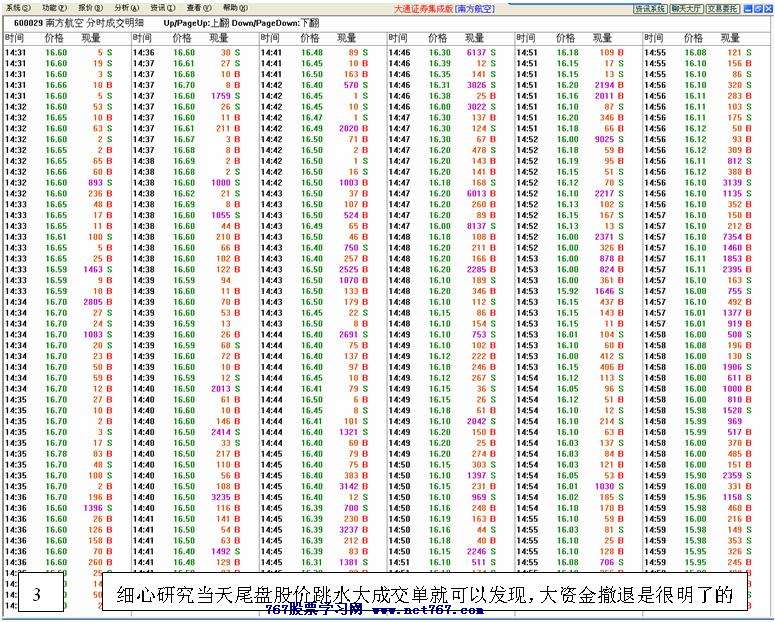Screen dimensions: 775x622
Task: Close the application window
Action: tap(768, 7)
